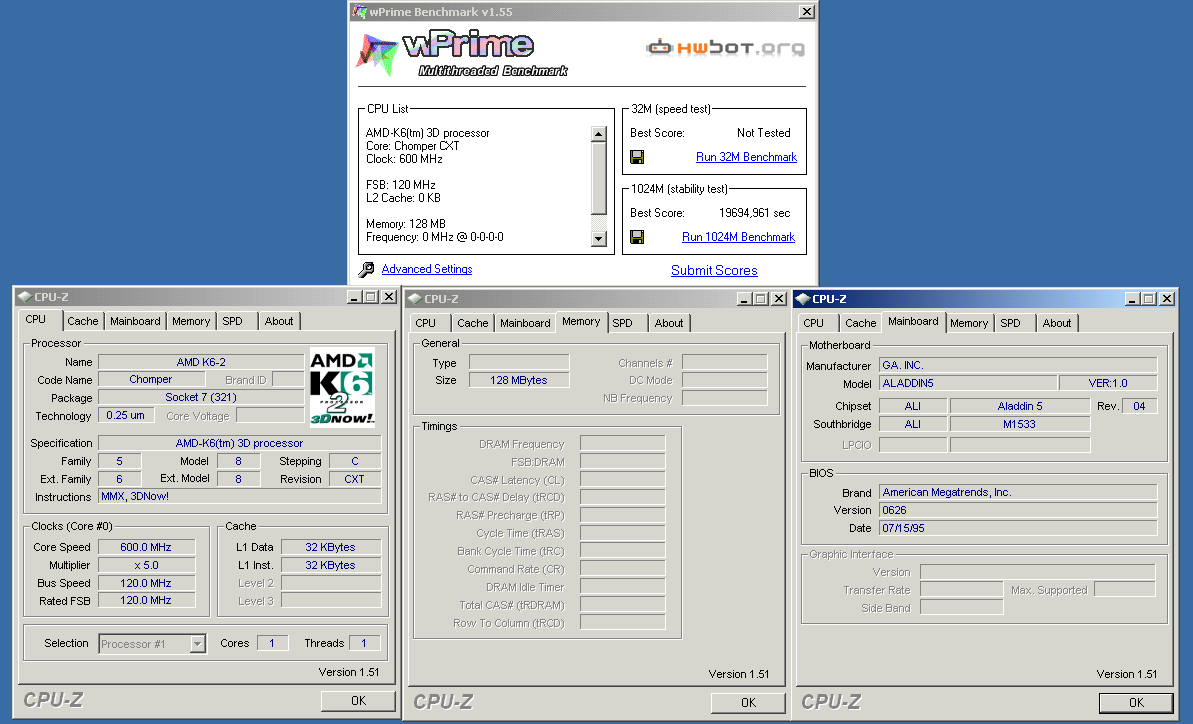Image resolution: width=1193 pixels, height=724 pixels.
Task: Click OK in the middle CPU-Z Memory window
Action: 748,703
